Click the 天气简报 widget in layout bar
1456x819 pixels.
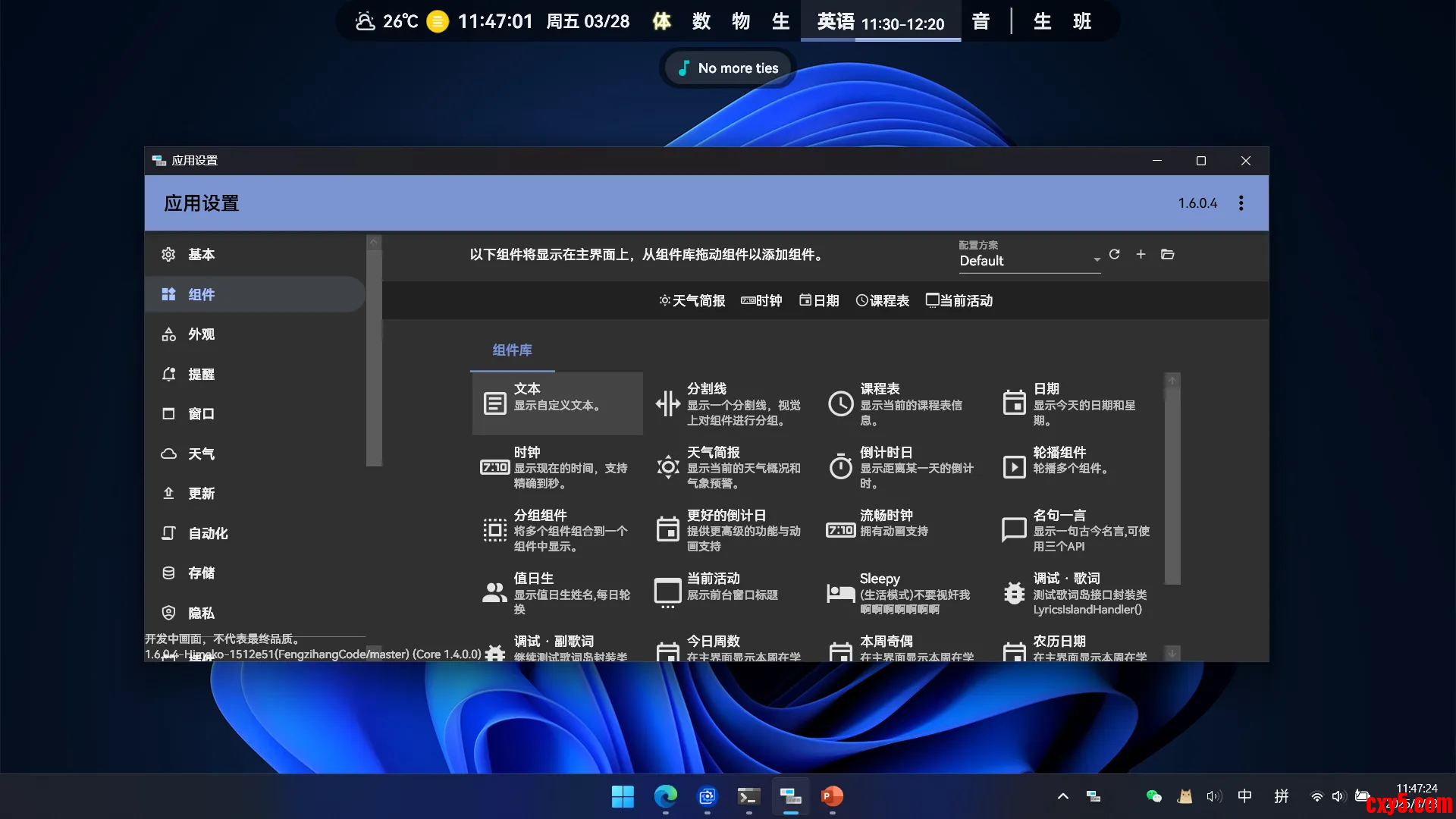tap(692, 301)
